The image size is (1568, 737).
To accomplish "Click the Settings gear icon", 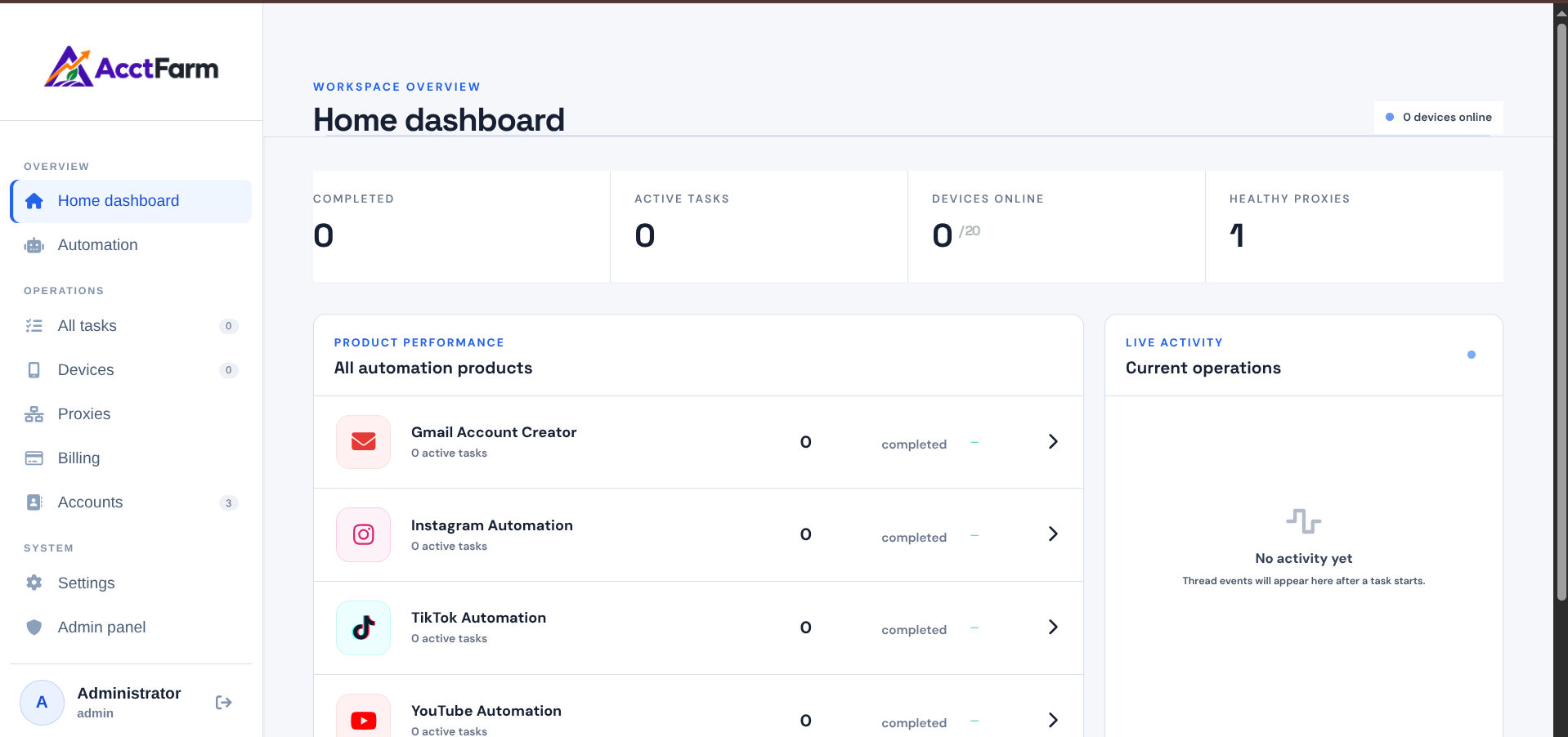I will 34,583.
